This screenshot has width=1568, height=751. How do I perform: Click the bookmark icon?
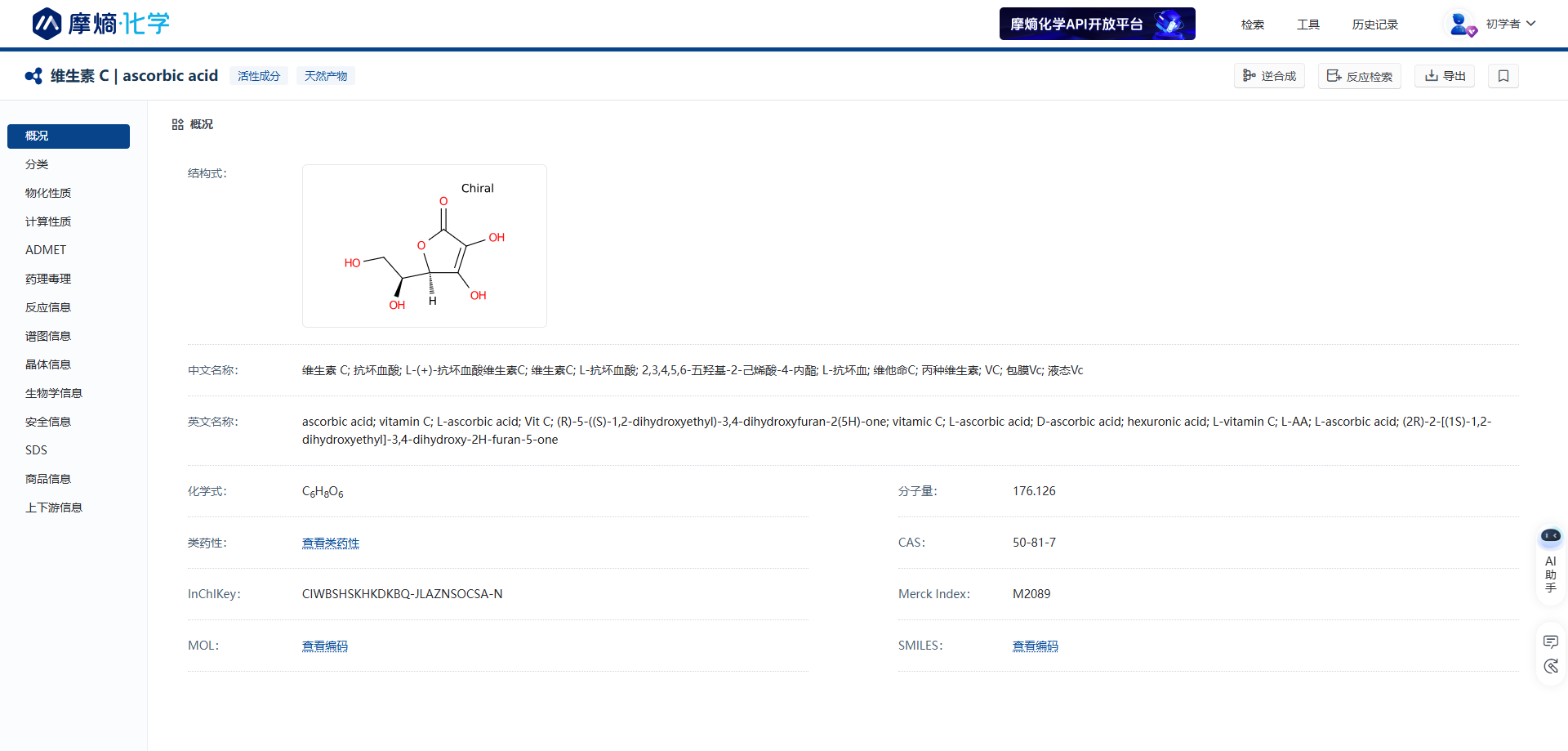click(1503, 76)
